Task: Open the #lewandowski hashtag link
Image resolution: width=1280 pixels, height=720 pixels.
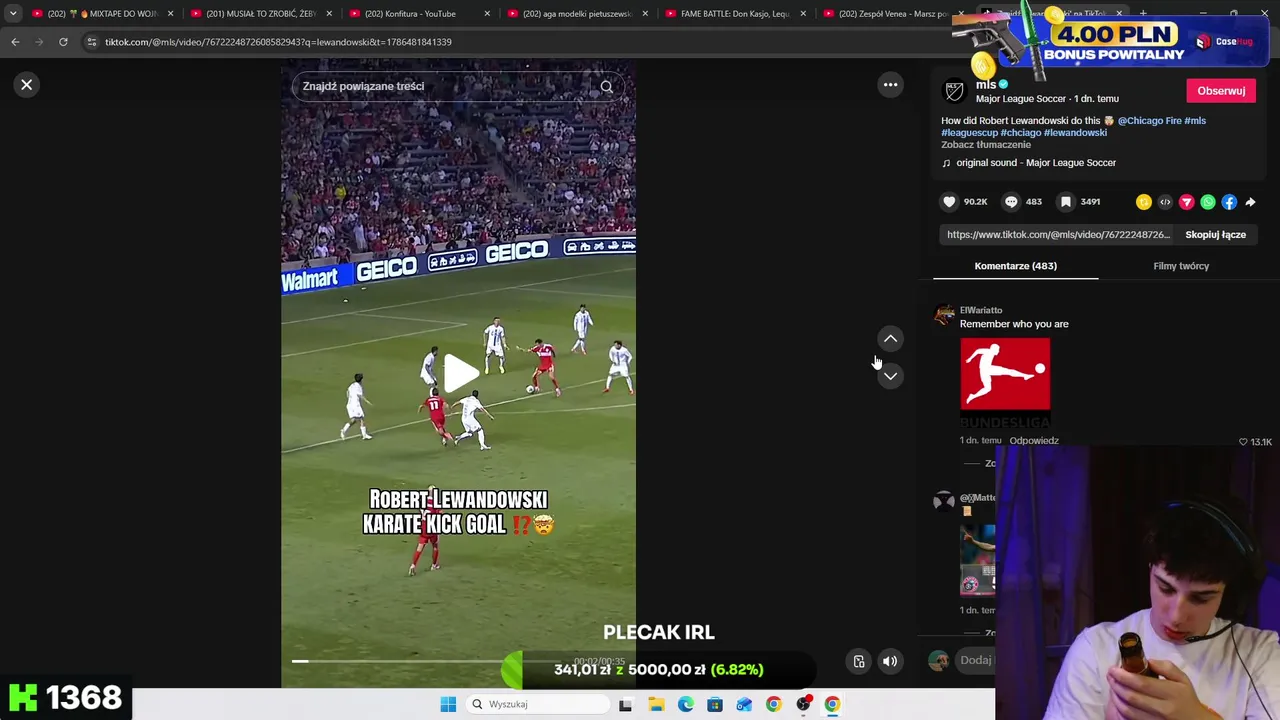Action: (x=1075, y=133)
